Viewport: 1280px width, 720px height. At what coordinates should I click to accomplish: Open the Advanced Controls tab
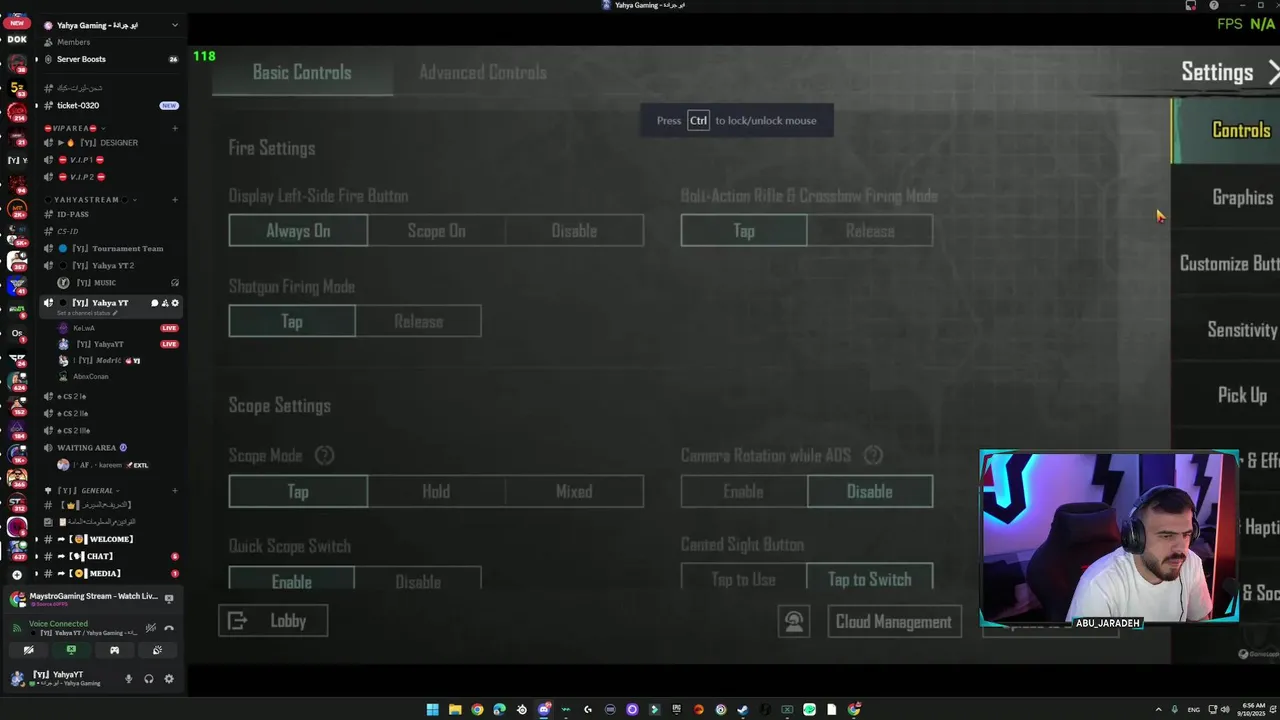pyautogui.click(x=482, y=72)
